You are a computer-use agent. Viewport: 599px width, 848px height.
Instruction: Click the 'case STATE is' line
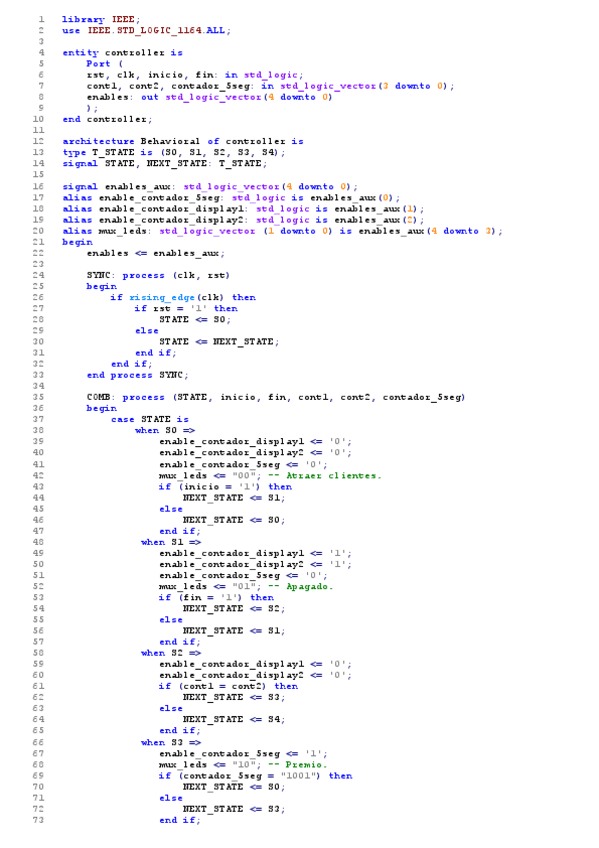coord(150,420)
